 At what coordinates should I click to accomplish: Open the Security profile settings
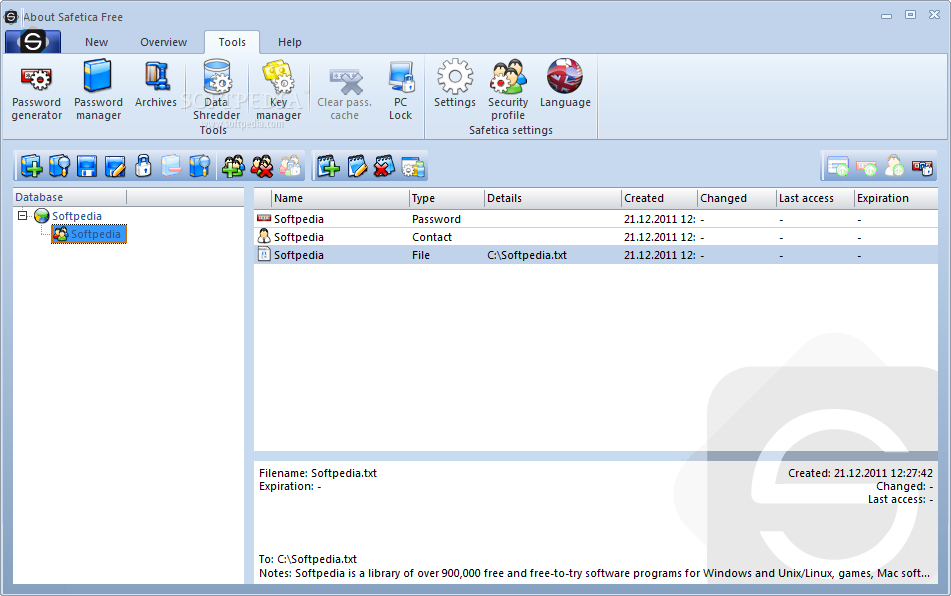tap(508, 90)
